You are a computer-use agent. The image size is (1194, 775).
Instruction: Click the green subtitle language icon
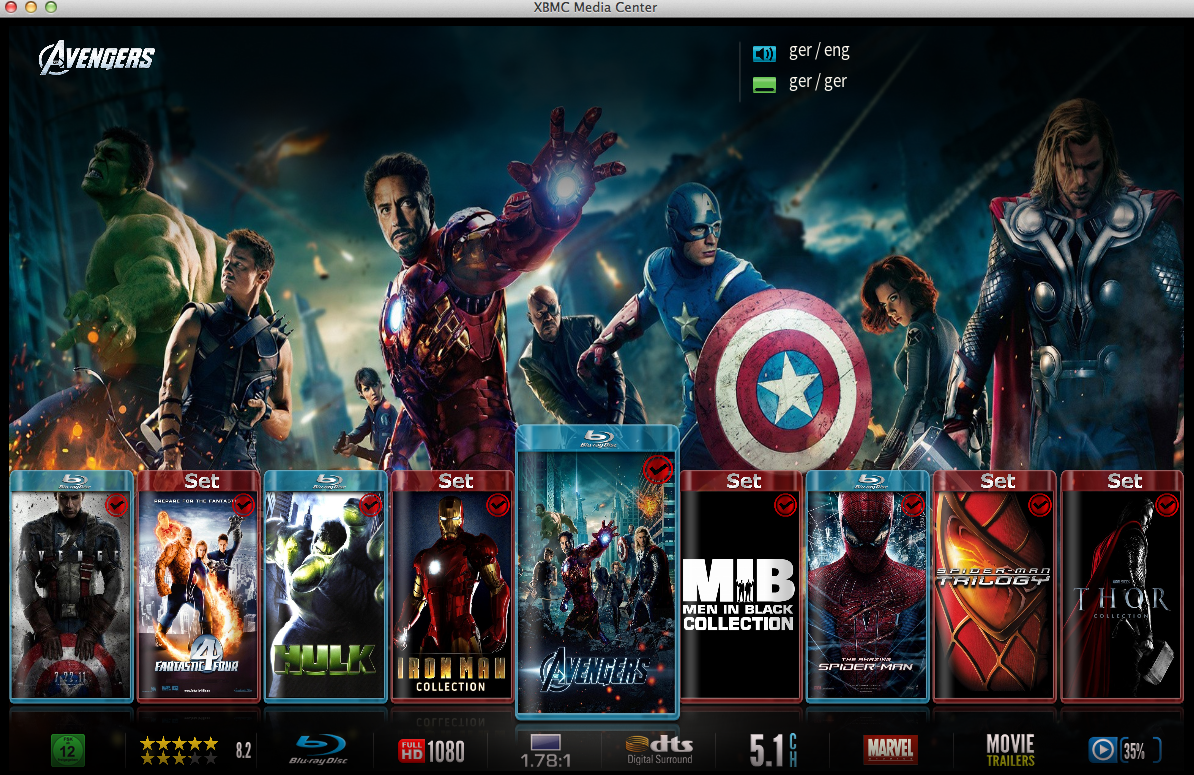click(764, 85)
